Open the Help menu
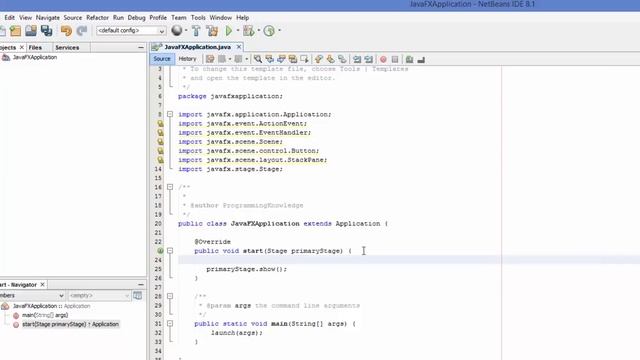640x360 pixels. (x=242, y=18)
